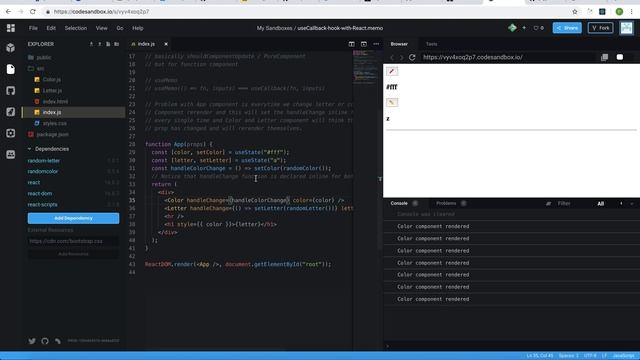Open Letter.js in the file tree

(x=52, y=91)
